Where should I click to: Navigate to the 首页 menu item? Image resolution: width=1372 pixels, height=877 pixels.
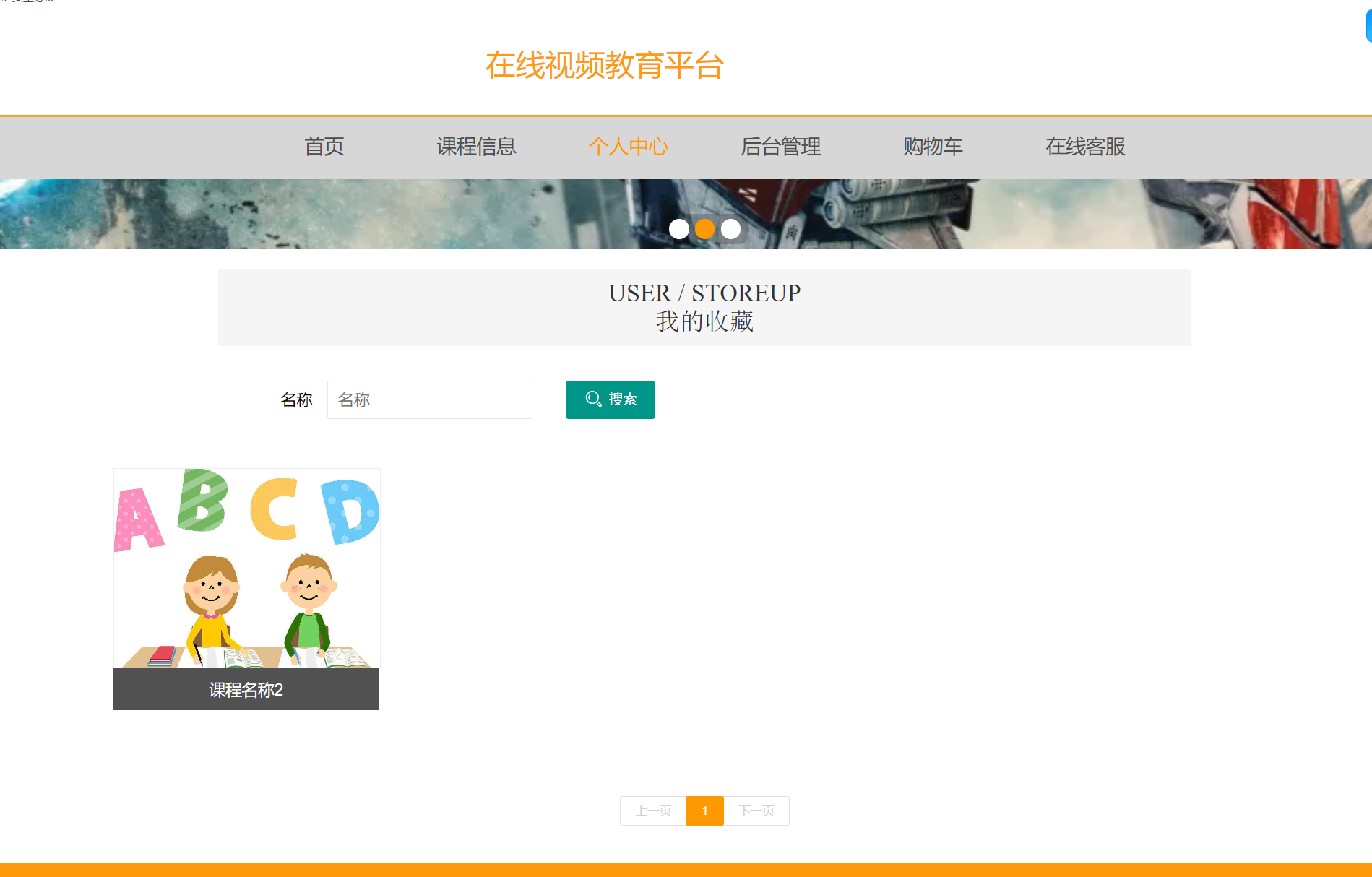pos(324,147)
